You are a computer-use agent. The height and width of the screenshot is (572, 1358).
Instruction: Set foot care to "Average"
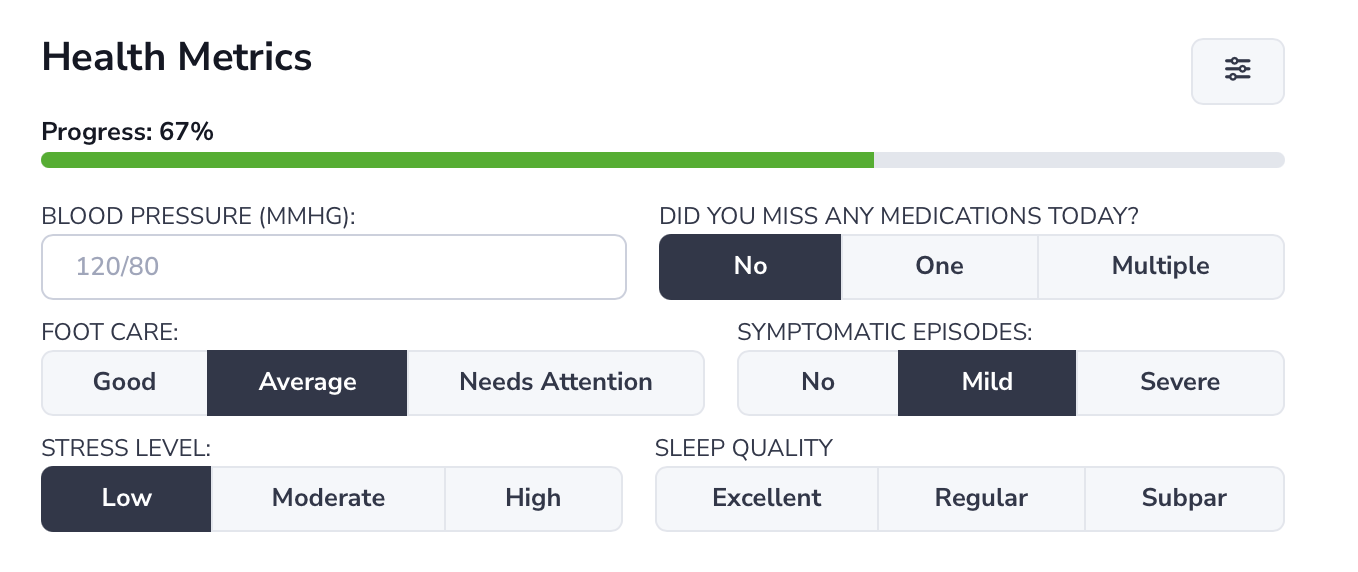coord(307,383)
